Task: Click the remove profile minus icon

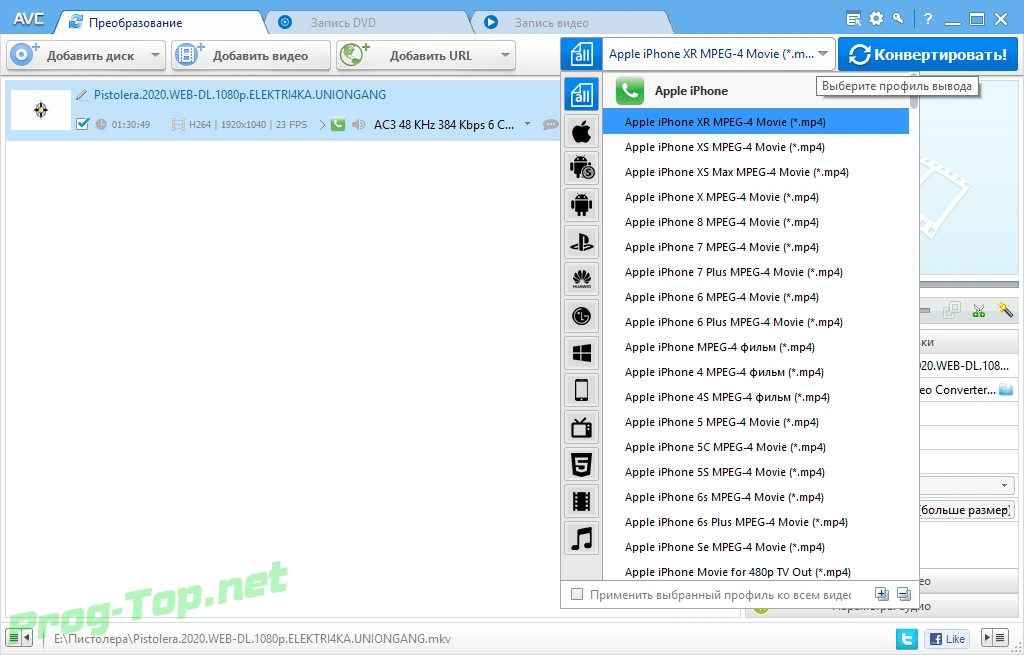Action: point(904,594)
